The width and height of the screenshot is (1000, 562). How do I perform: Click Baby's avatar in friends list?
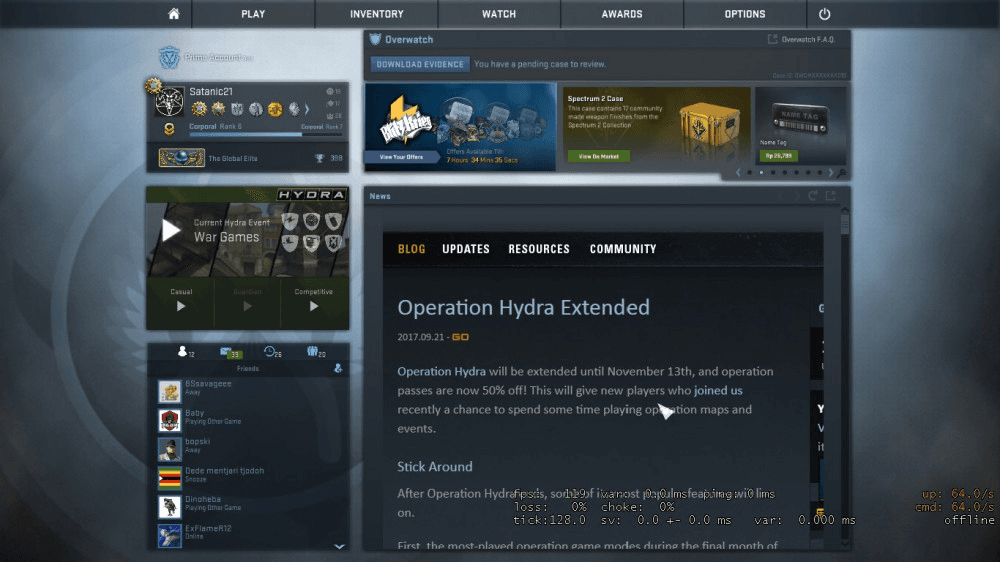point(170,420)
